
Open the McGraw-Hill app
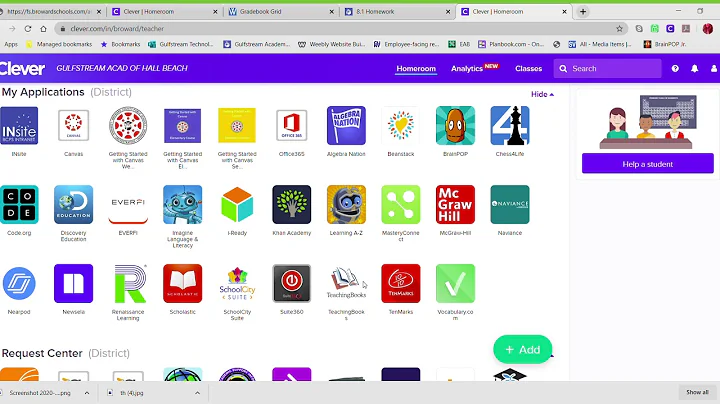click(456, 204)
